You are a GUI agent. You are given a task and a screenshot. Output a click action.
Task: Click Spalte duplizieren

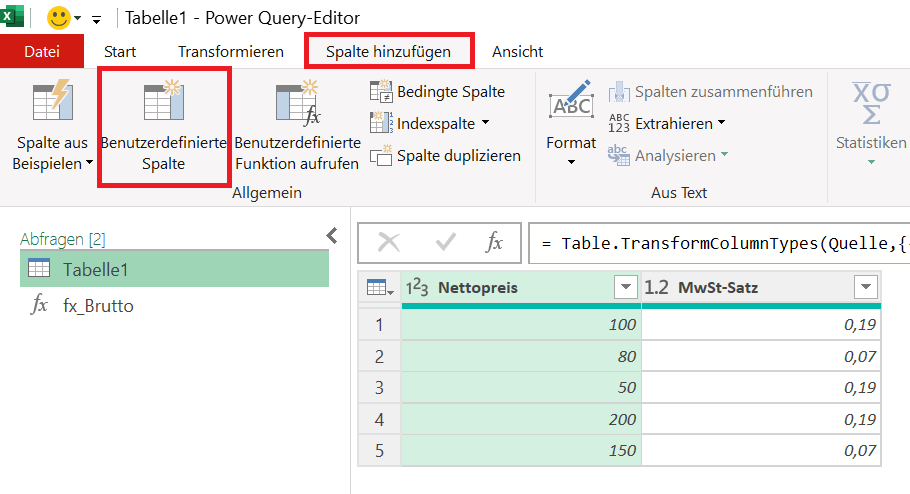point(445,156)
